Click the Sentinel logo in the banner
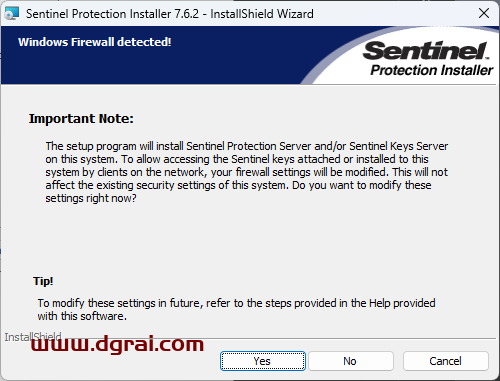 point(426,51)
